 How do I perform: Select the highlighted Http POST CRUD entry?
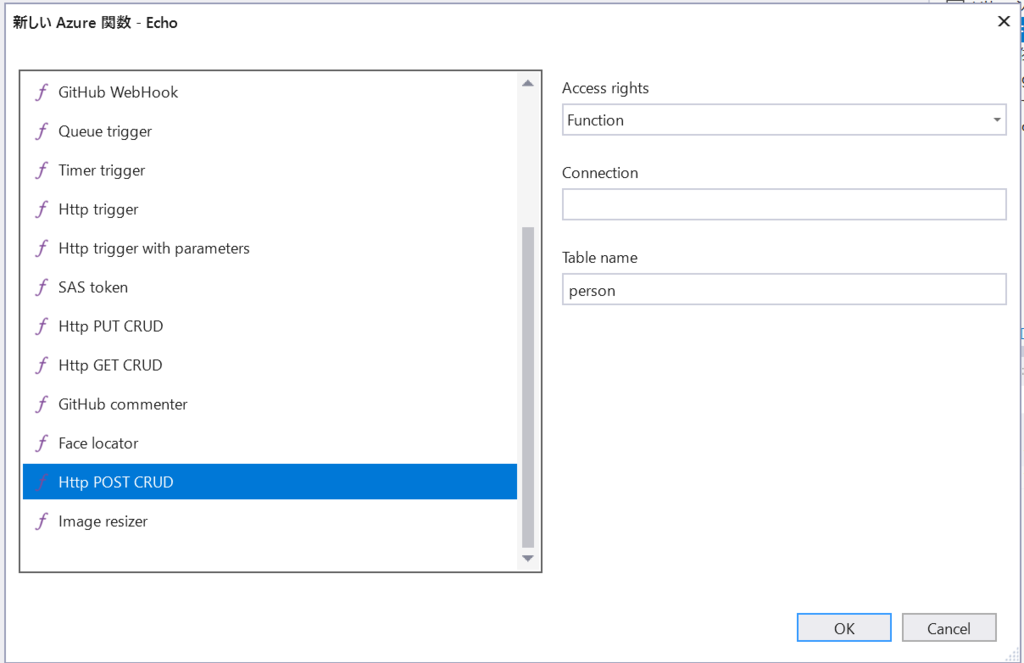[x=270, y=482]
